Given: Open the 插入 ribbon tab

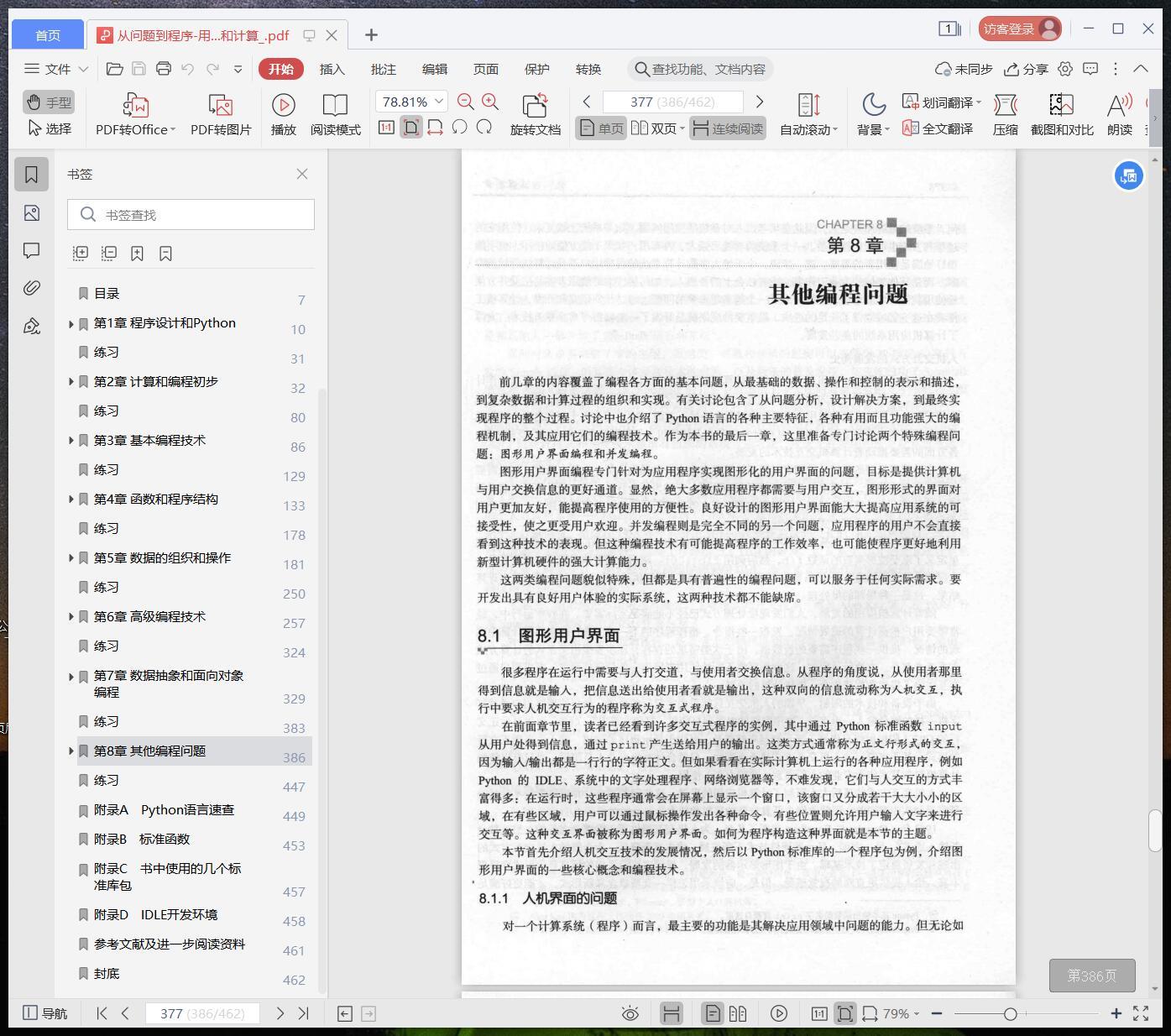Looking at the screenshot, I should [332, 69].
